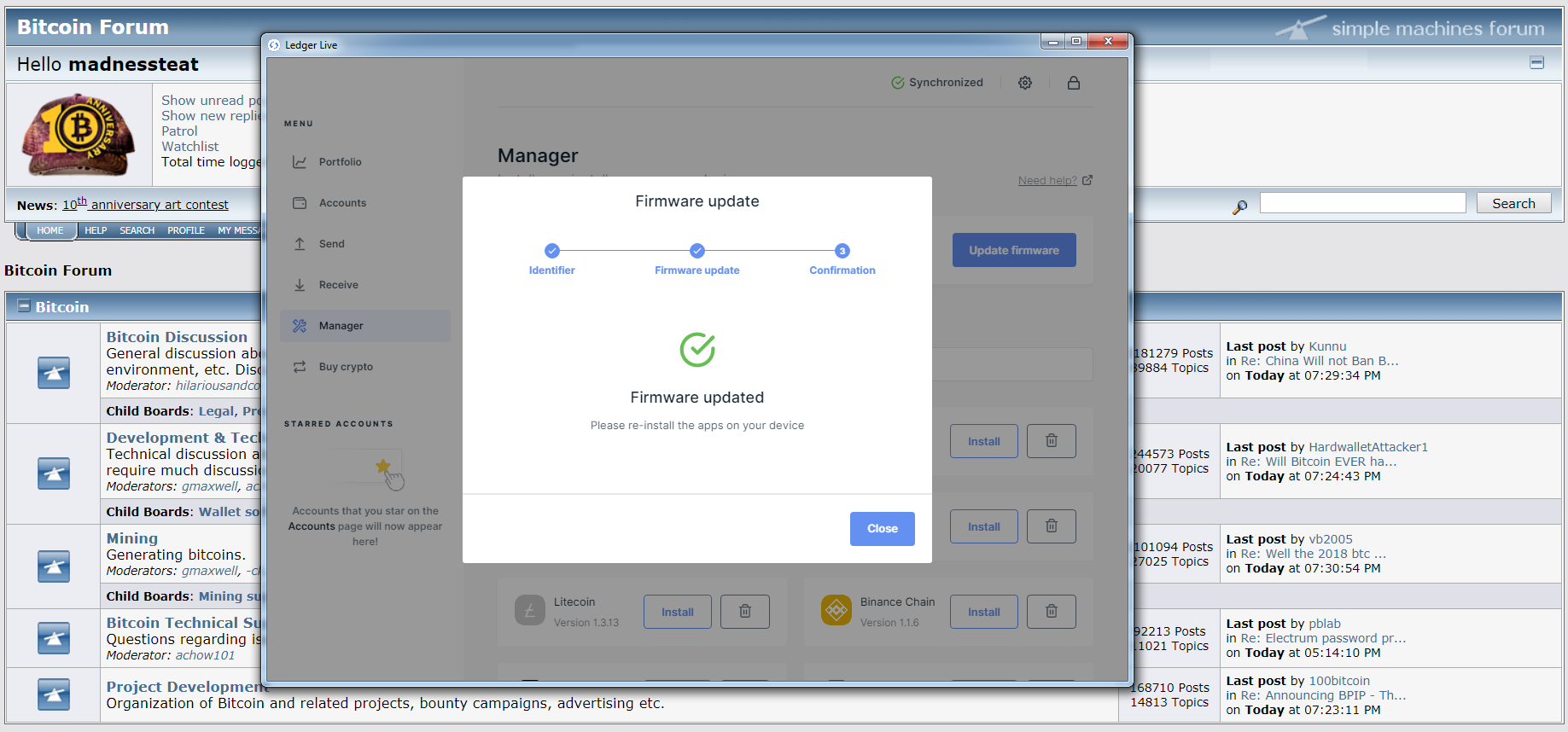This screenshot has width=1568, height=732.
Task: Focus the forum search input field
Action: 1362,203
